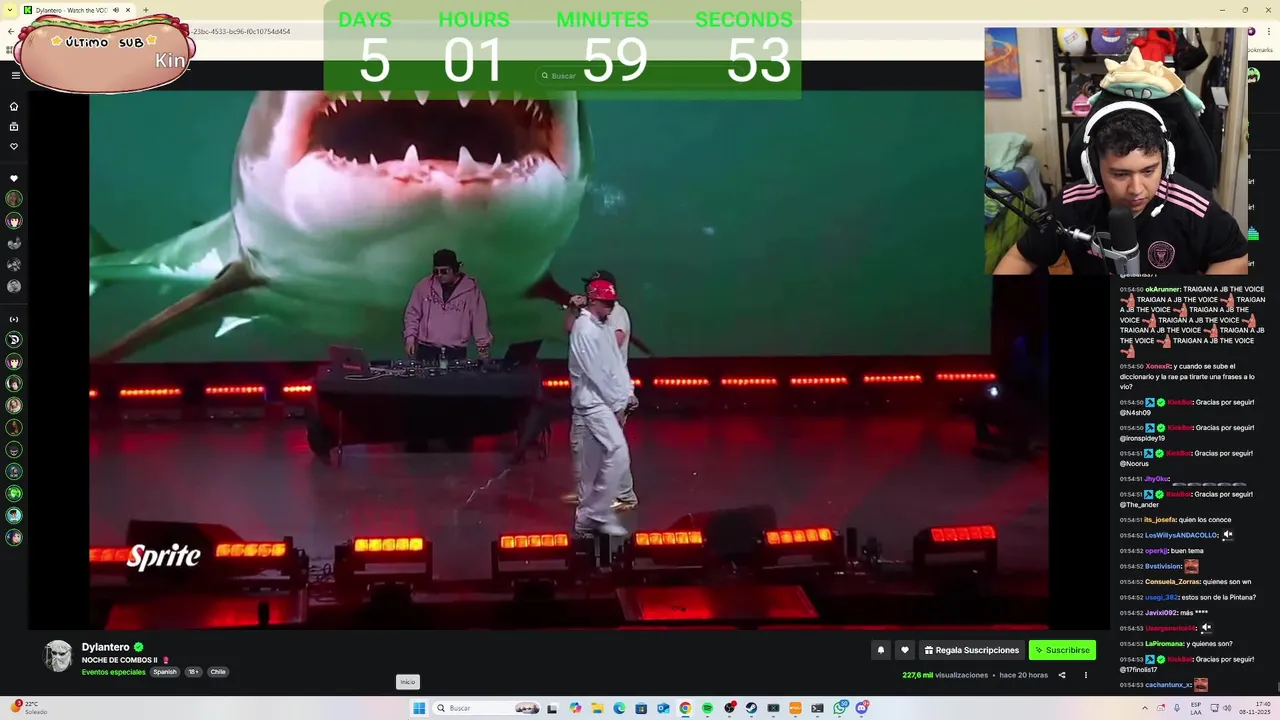Open the three-dot options below Suscribirse
The image size is (1280, 720).
pyautogui.click(x=1086, y=675)
